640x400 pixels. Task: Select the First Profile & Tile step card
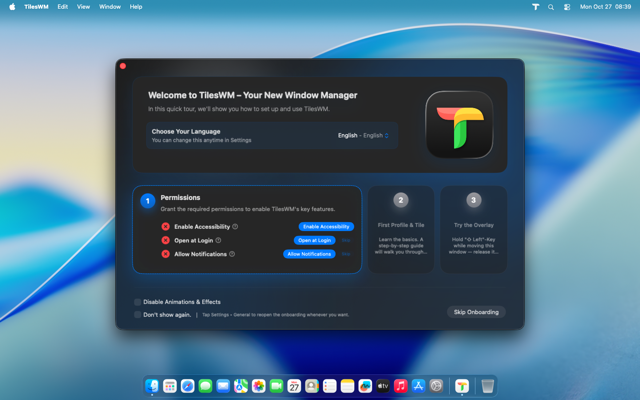pos(401,229)
